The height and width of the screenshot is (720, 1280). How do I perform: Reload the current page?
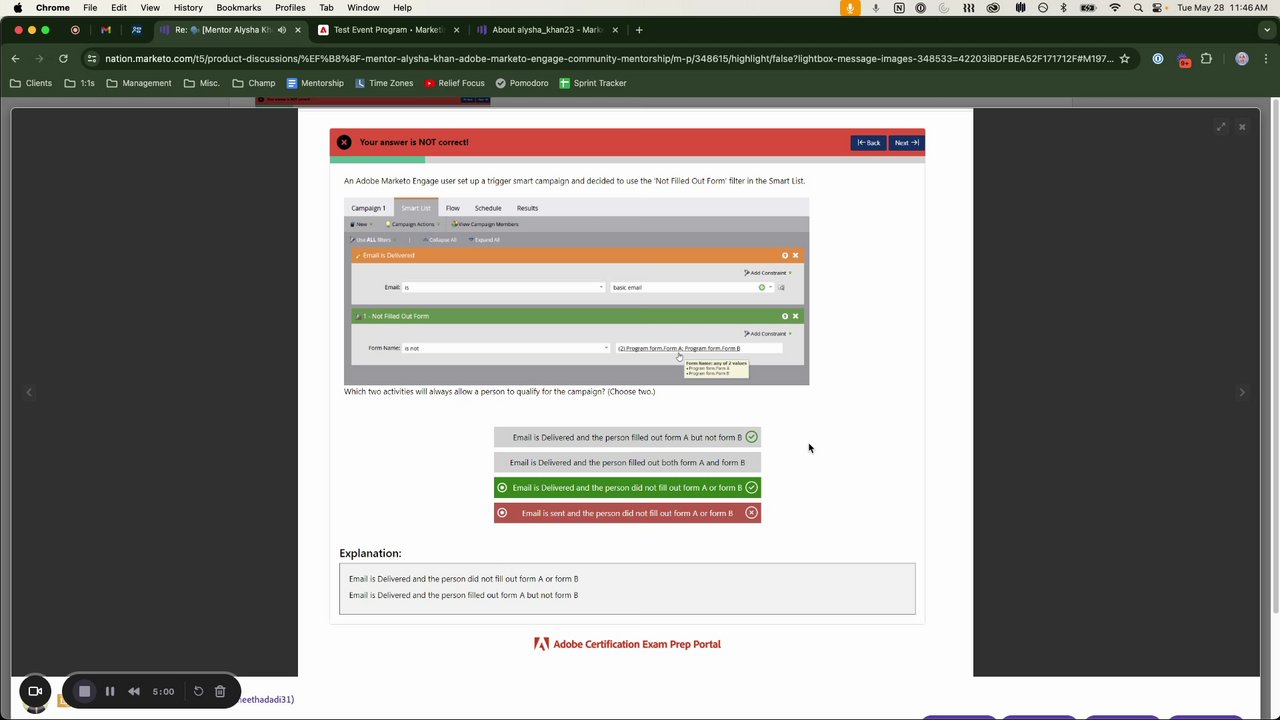(63, 59)
